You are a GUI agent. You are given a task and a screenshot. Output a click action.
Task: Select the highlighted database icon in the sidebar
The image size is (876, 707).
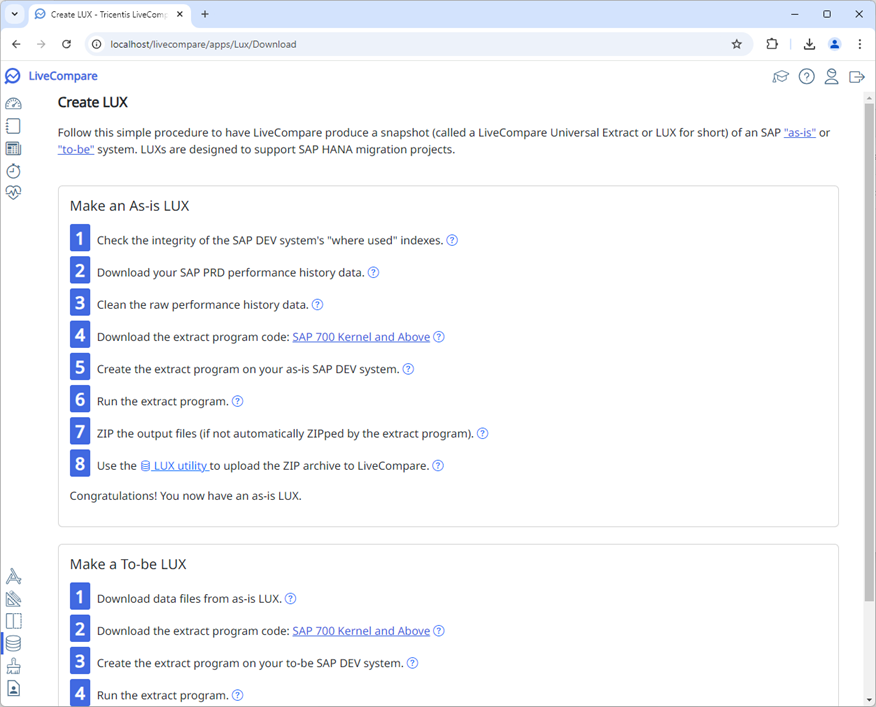tap(13, 643)
